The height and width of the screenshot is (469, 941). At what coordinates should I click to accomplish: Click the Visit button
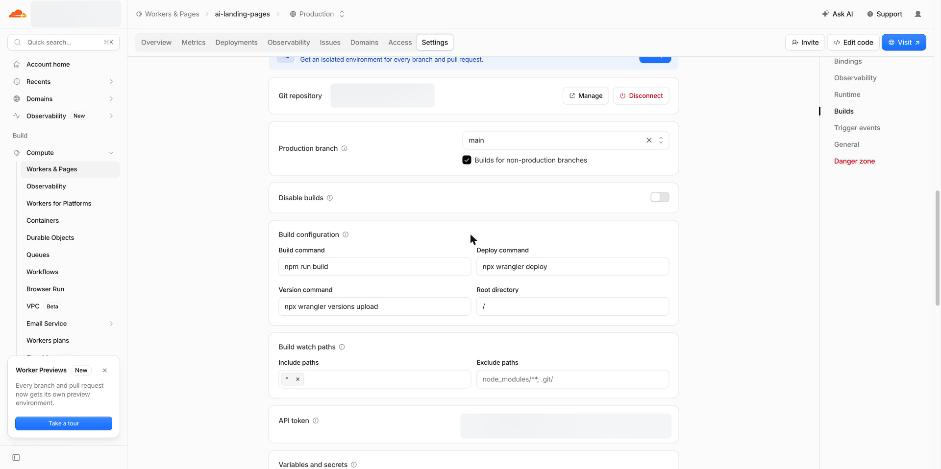pos(904,43)
